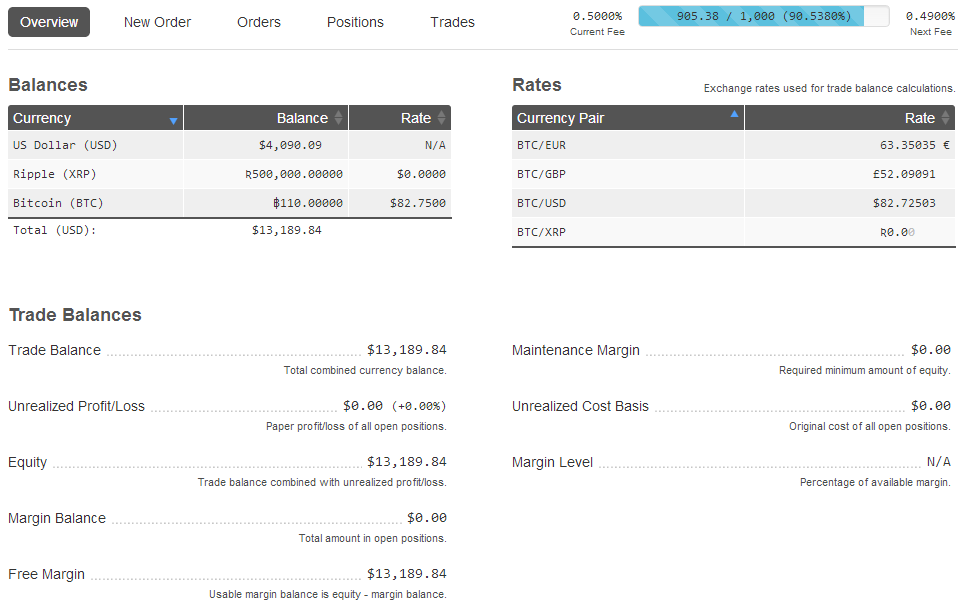
Task: Switch to the New Order tab
Action: (157, 22)
